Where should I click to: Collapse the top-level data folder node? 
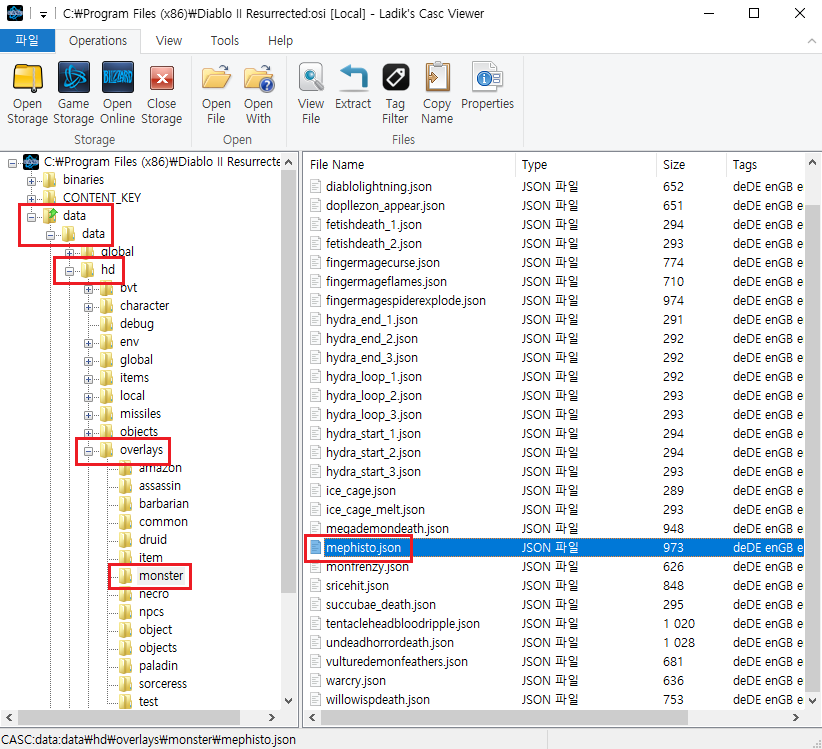coord(31,217)
